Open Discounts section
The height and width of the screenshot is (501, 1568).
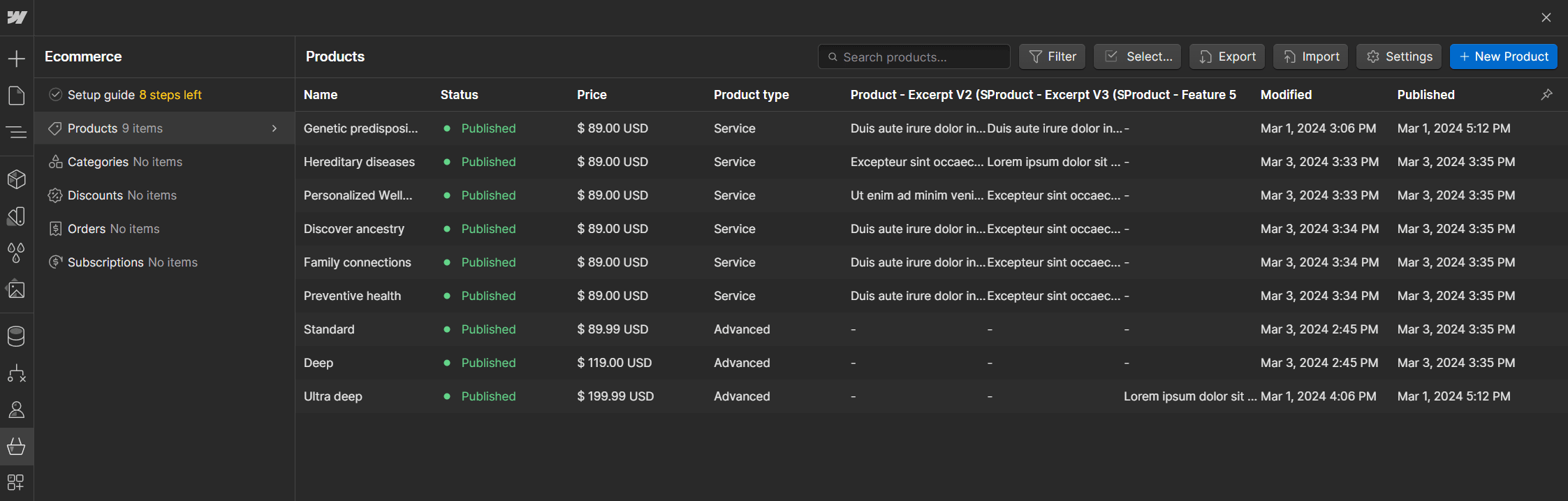pyautogui.click(x=165, y=195)
